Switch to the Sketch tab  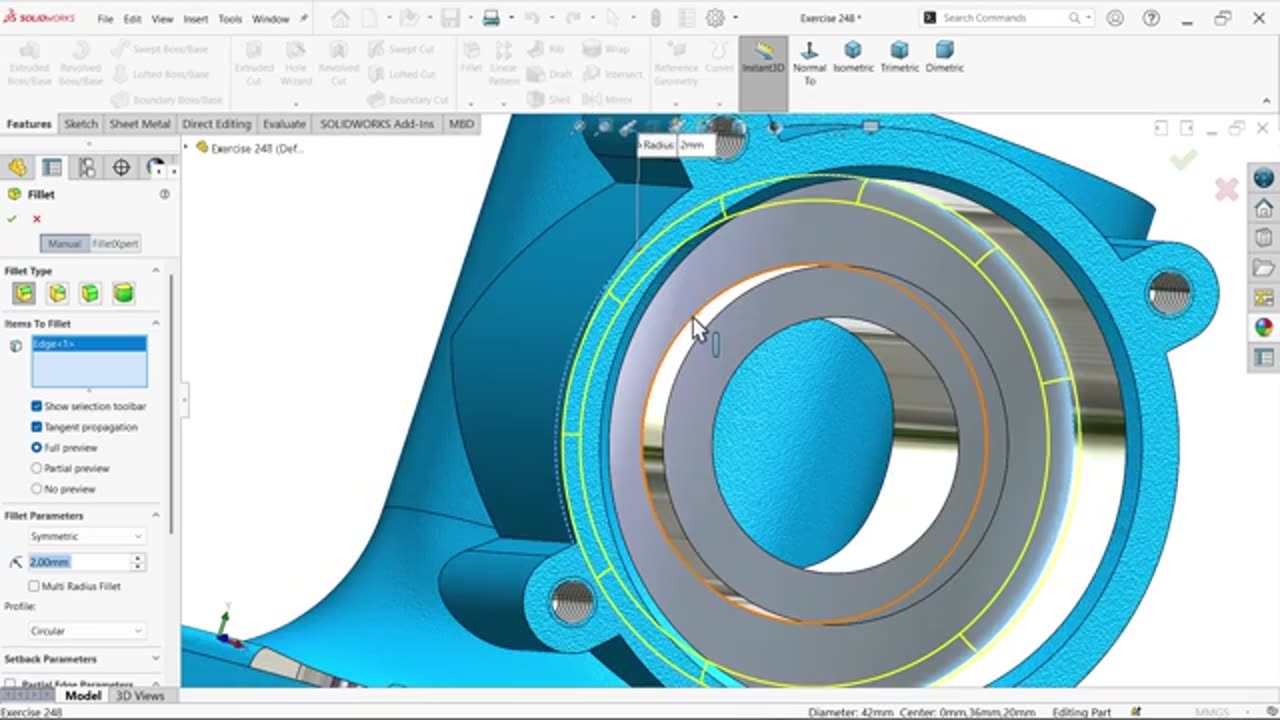81,124
